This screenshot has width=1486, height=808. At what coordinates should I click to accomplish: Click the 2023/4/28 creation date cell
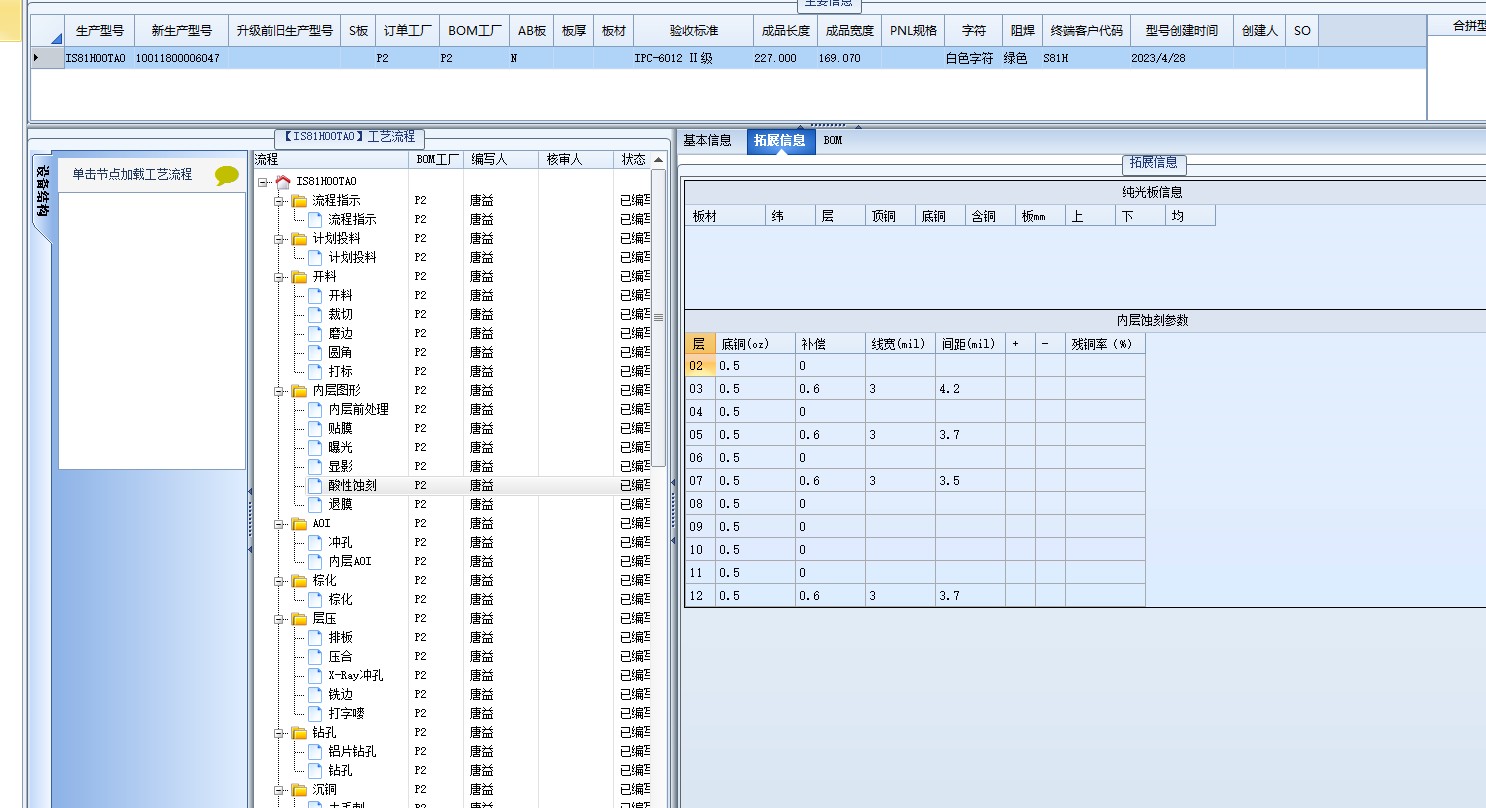point(1182,58)
